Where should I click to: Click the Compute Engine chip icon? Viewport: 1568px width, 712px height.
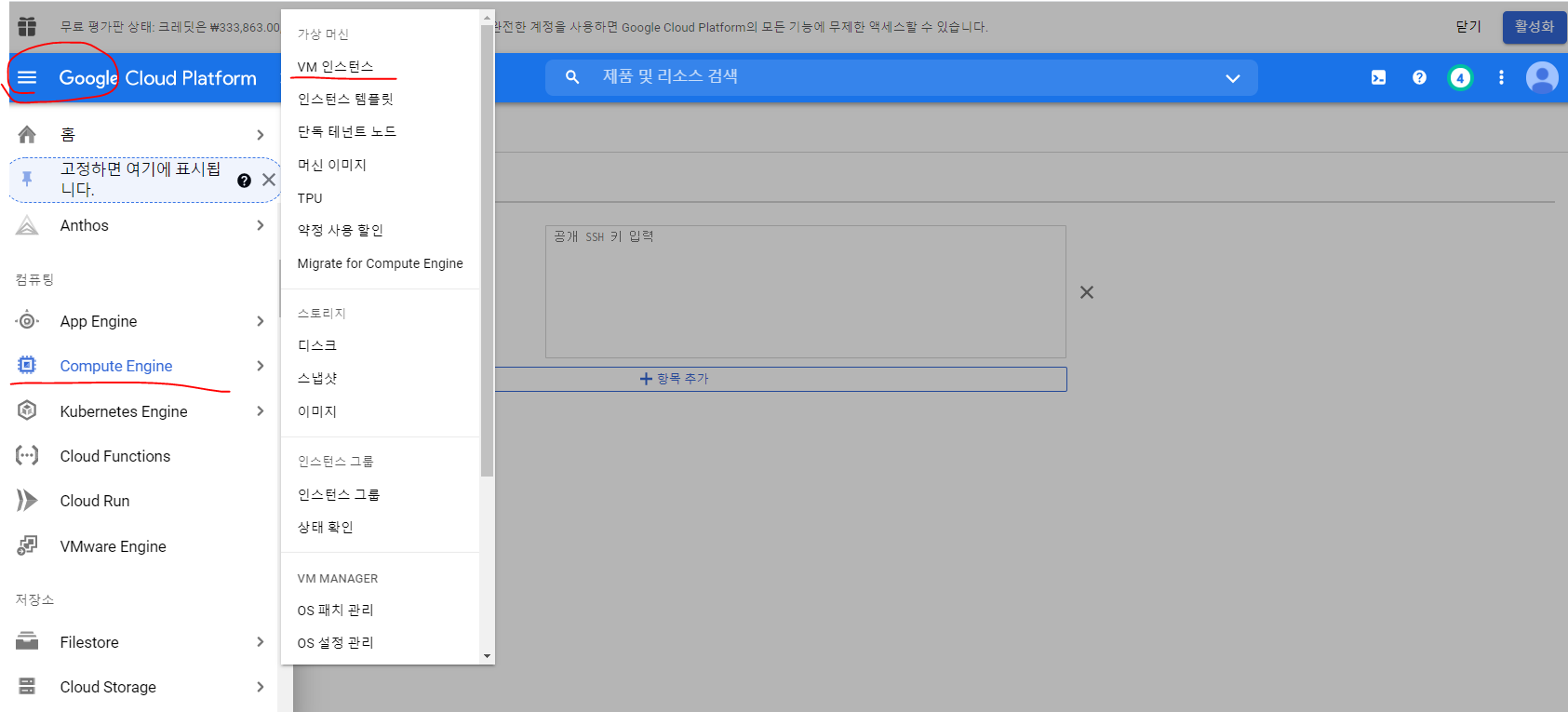[27, 365]
